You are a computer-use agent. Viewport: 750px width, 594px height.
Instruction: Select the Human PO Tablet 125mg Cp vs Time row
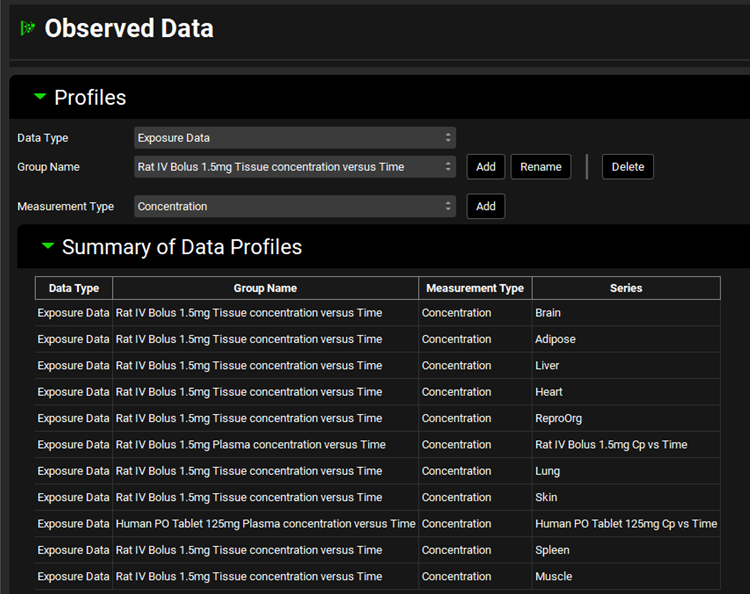point(625,524)
